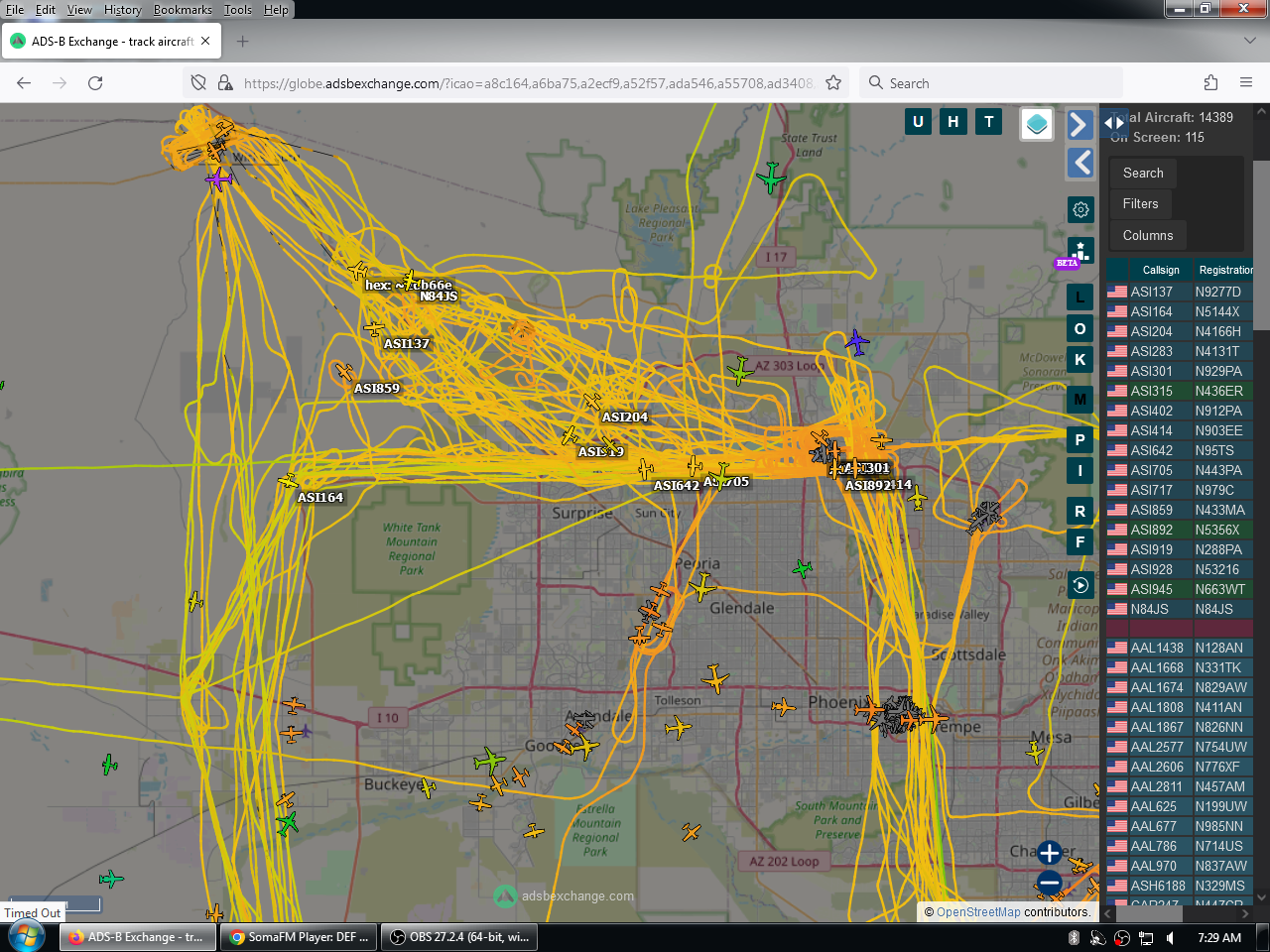Toggle the K map option button
1270x952 pixels.
click(x=1080, y=359)
